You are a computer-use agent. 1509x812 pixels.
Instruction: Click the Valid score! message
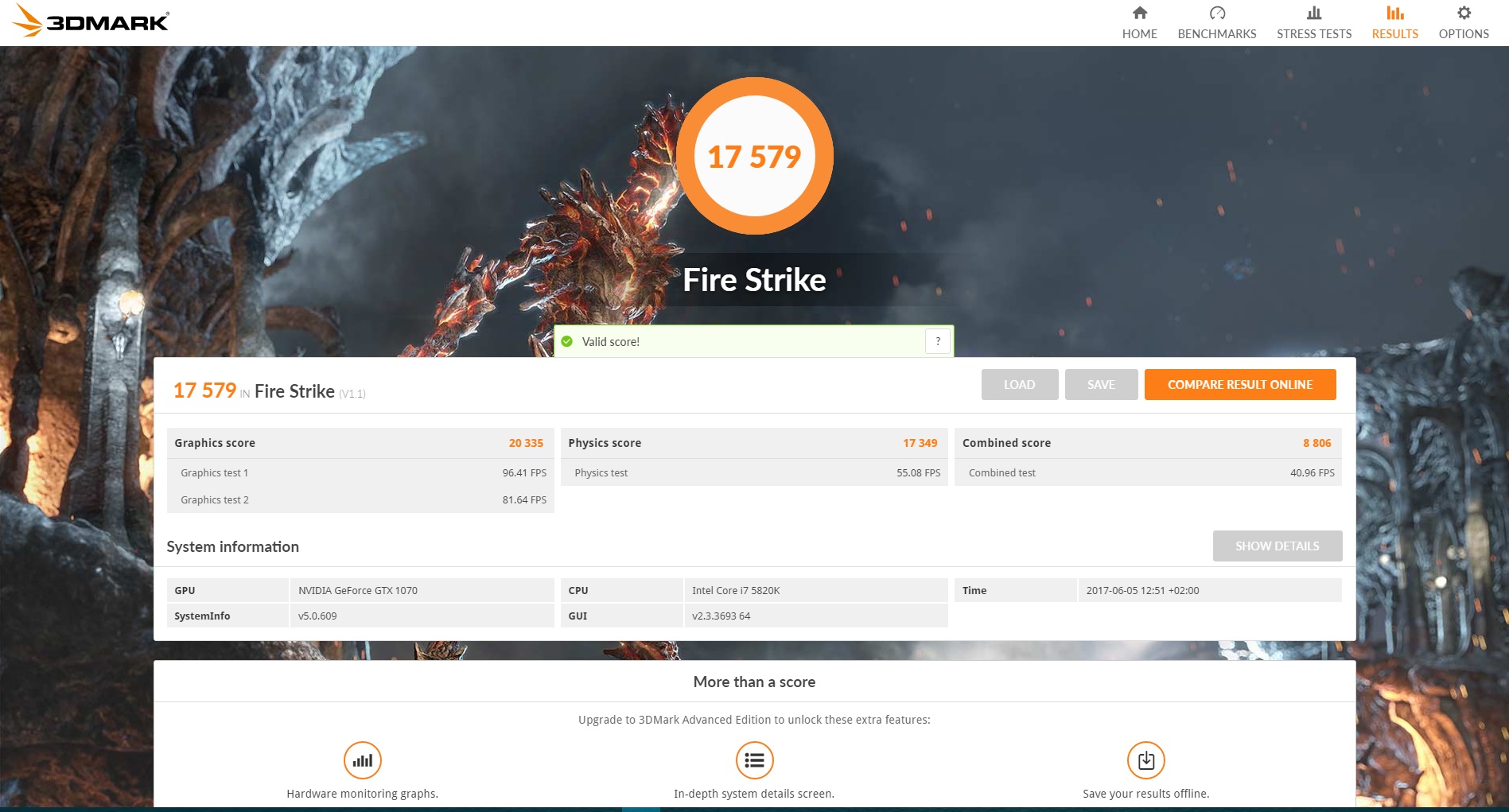611,341
